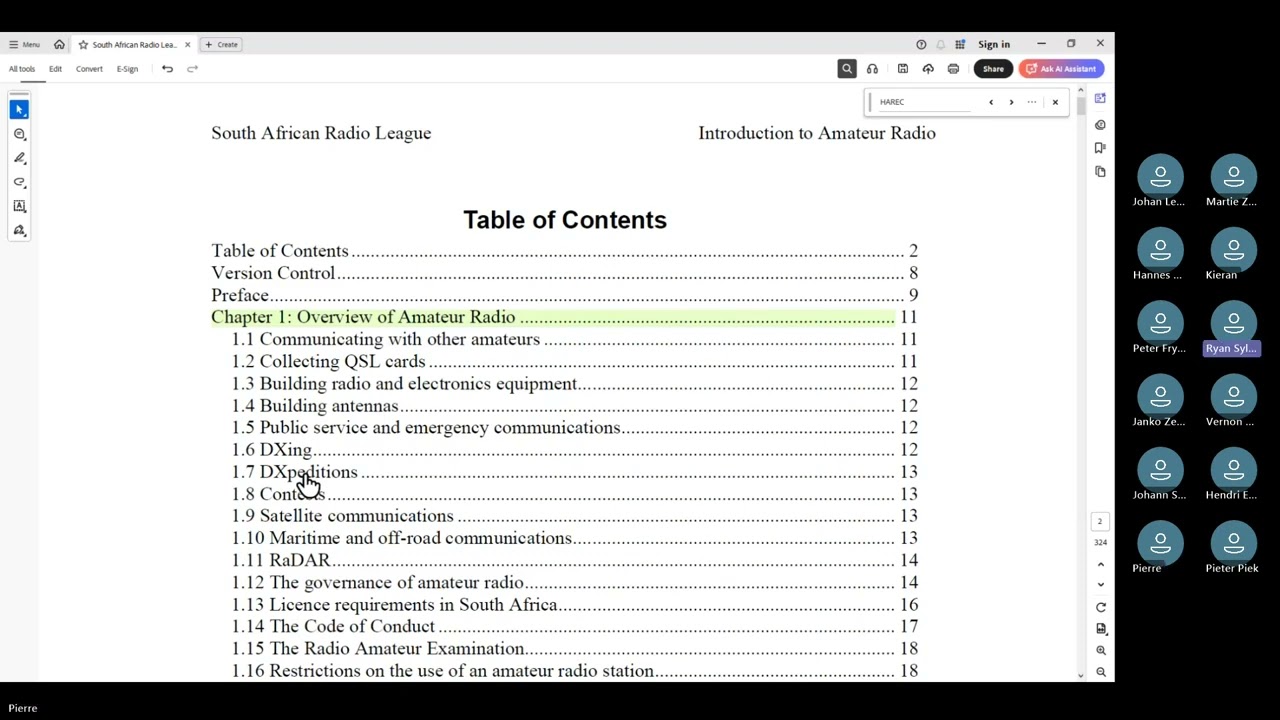This screenshot has width=1280, height=720.
Task: Open the Version Control contents entry
Action: coord(564,273)
